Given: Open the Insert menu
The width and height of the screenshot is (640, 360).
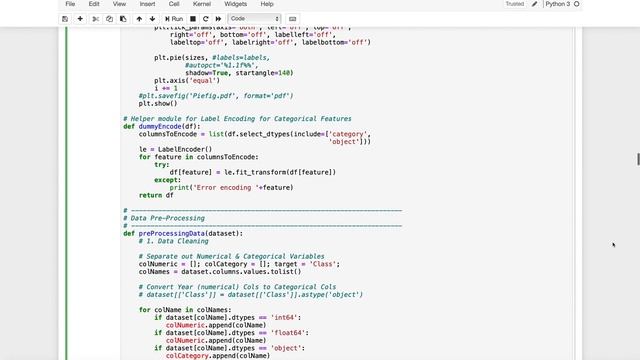Looking at the screenshot, I should [x=147, y=4].
